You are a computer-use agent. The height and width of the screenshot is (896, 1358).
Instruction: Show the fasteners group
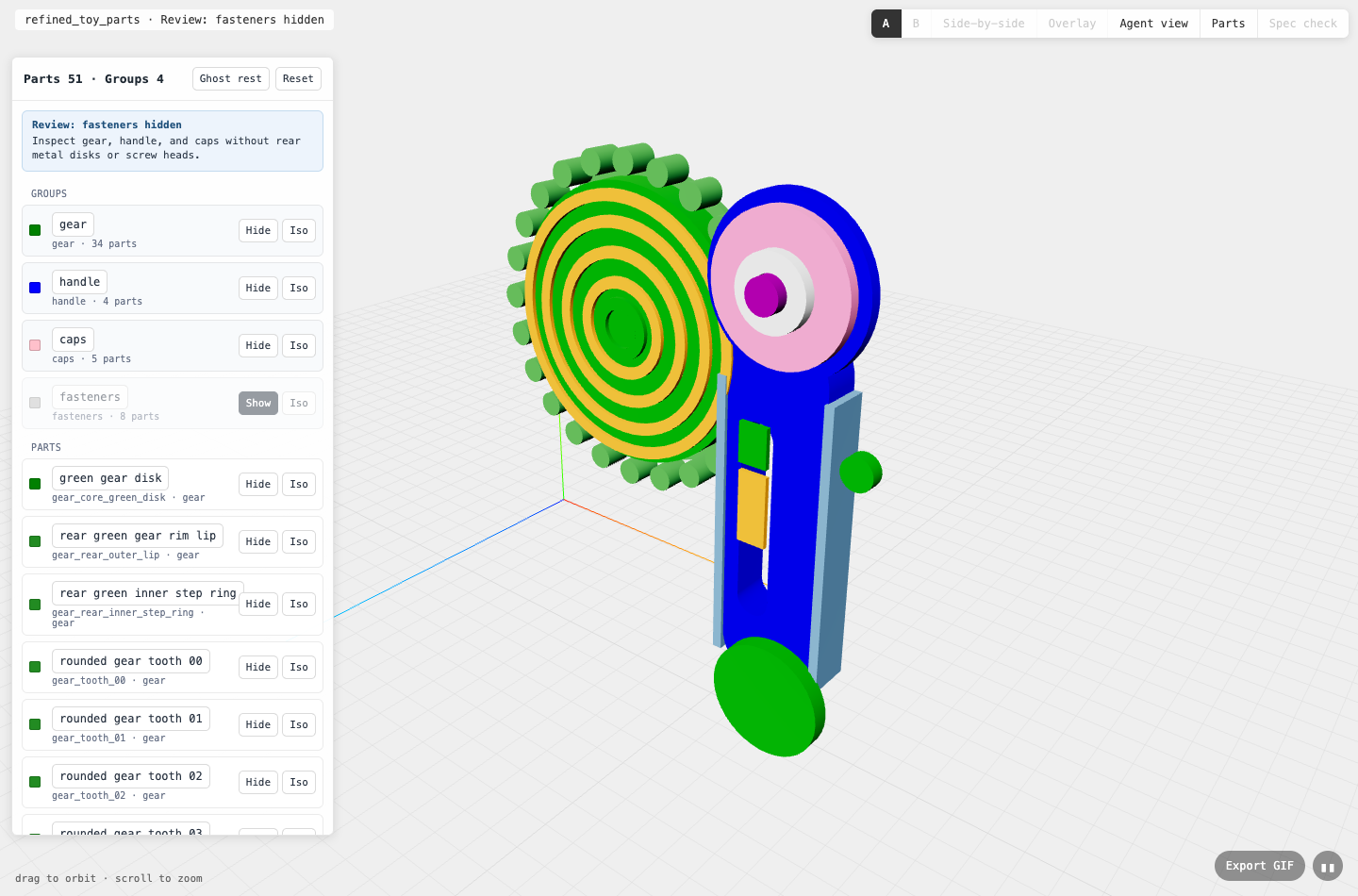258,404
